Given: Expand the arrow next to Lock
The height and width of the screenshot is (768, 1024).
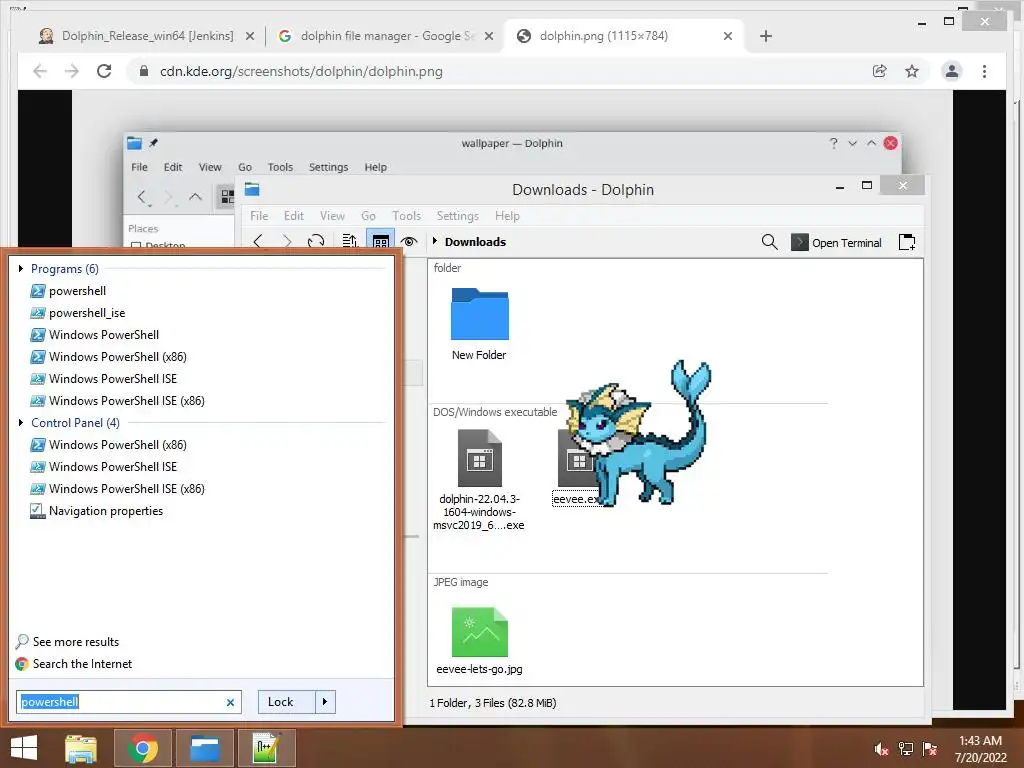Looking at the screenshot, I should (x=325, y=702).
